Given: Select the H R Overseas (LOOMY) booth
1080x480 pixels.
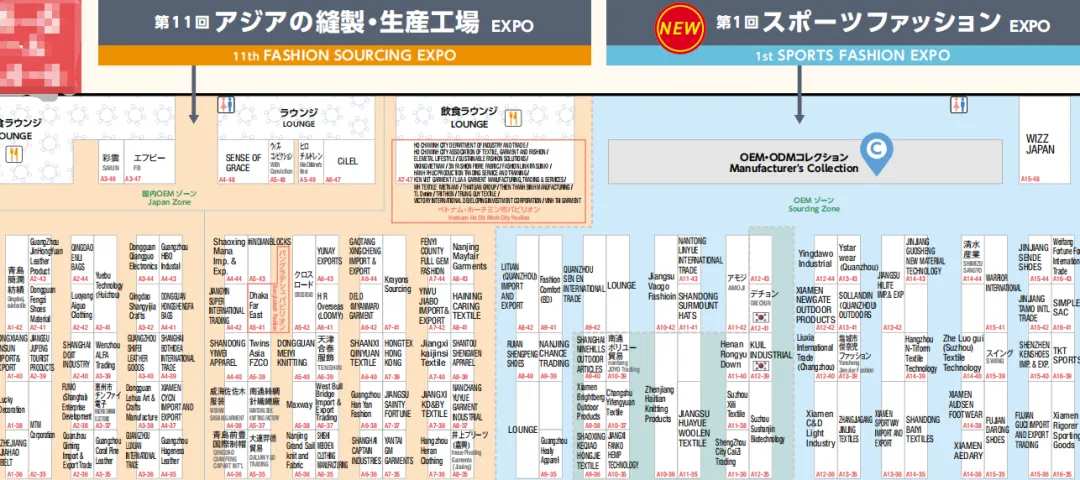Looking at the screenshot, I should pos(329,307).
